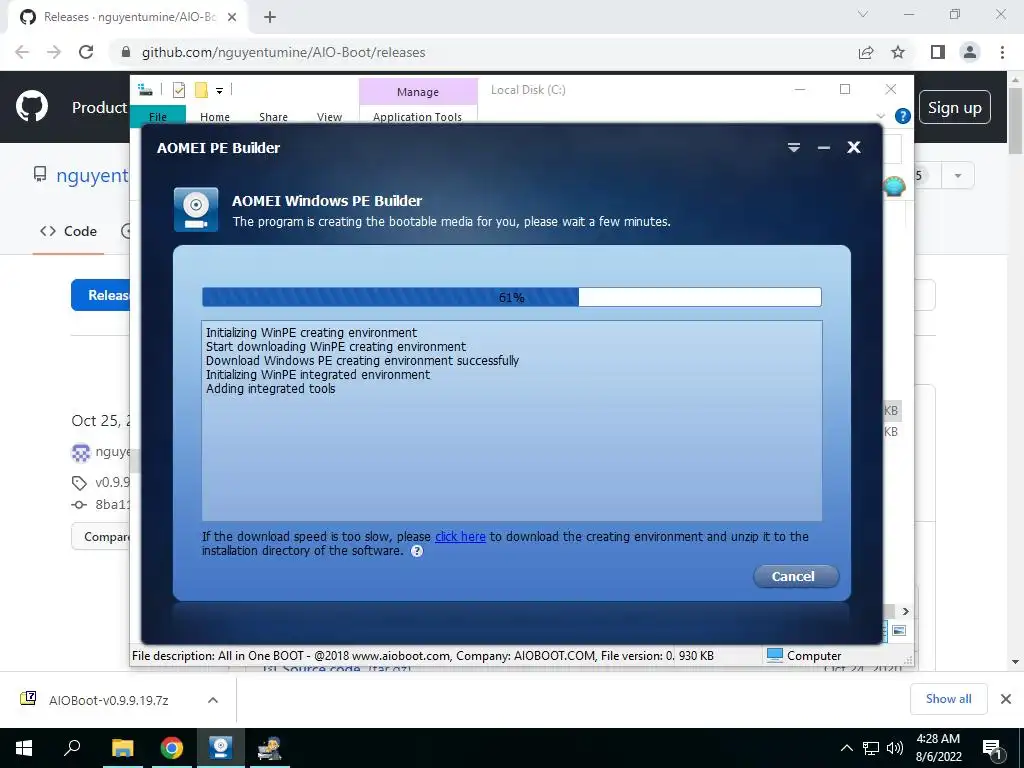Image resolution: width=1024 pixels, height=768 pixels.
Task: Click the New folder quick access icon
Action: pos(201,90)
